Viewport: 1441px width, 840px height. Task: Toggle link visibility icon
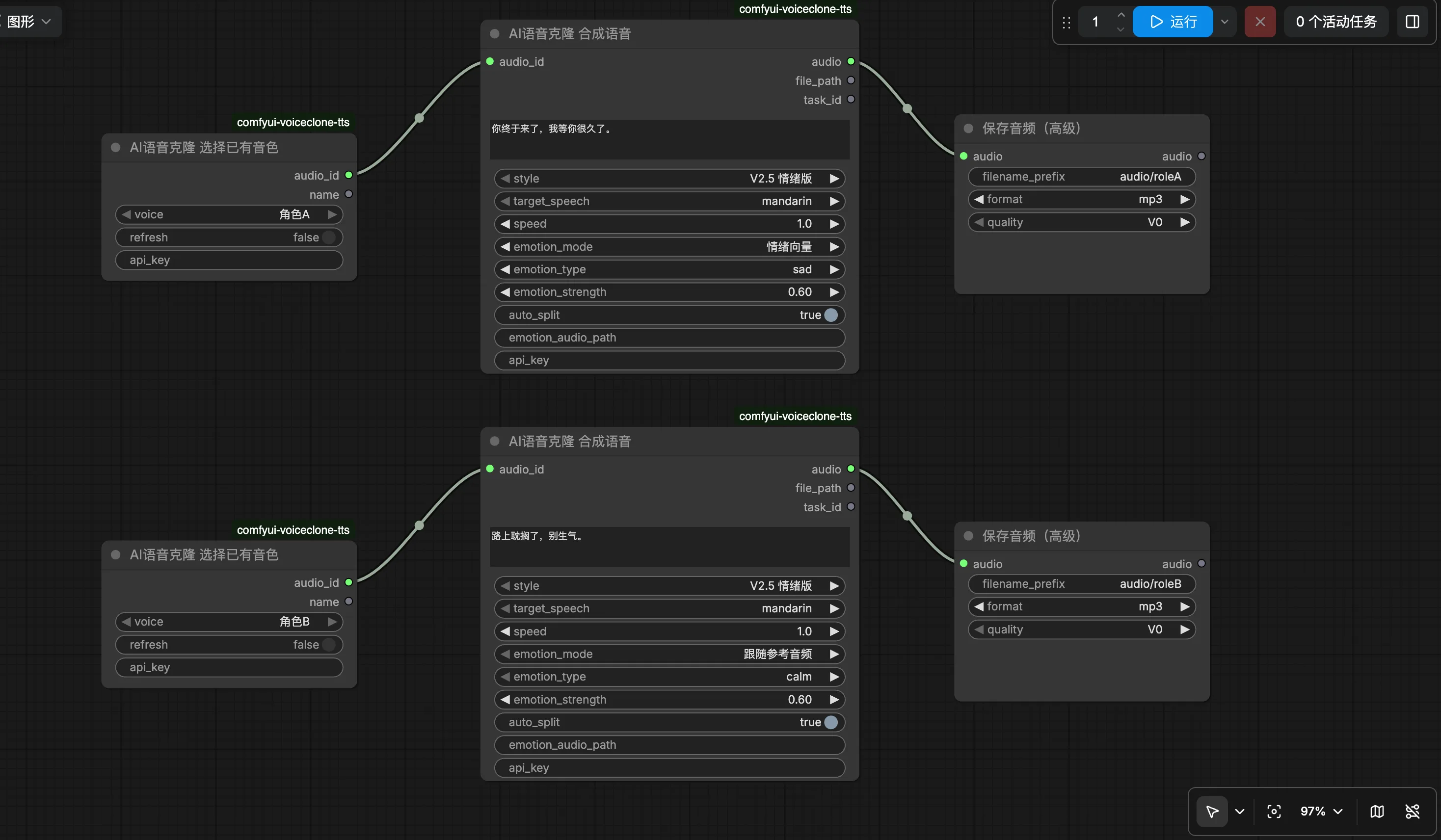tap(1413, 811)
